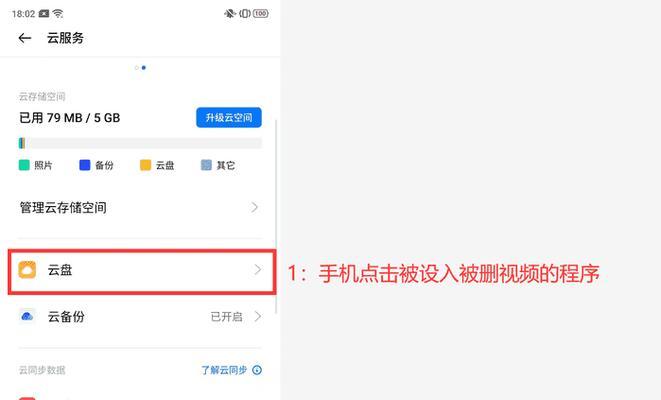Tap the green 照片 legend swatch

click(x=24, y=165)
